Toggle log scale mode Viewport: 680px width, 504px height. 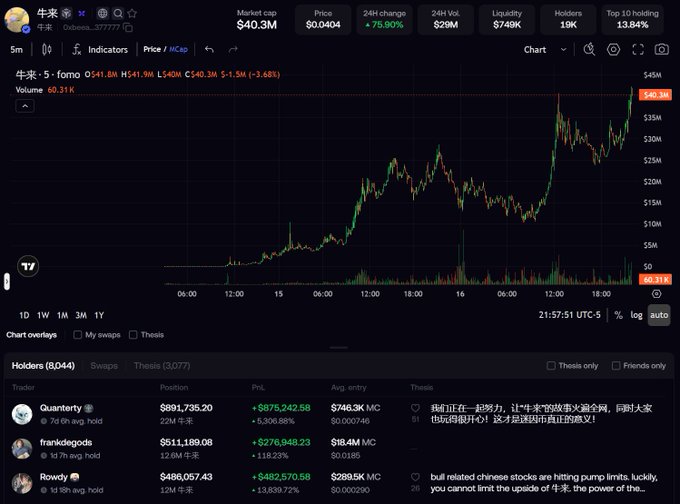[636, 315]
